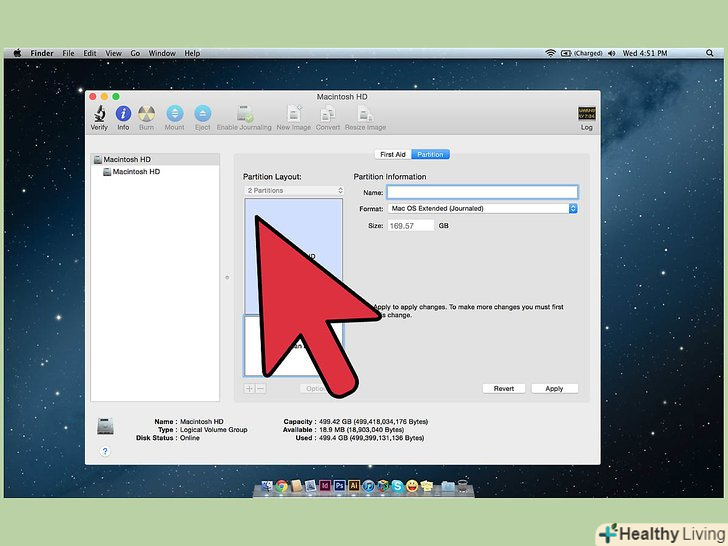The image size is (728, 546).
Task: Click the Capacity value 499.42 GB
Action: pyautogui.click(x=373, y=422)
